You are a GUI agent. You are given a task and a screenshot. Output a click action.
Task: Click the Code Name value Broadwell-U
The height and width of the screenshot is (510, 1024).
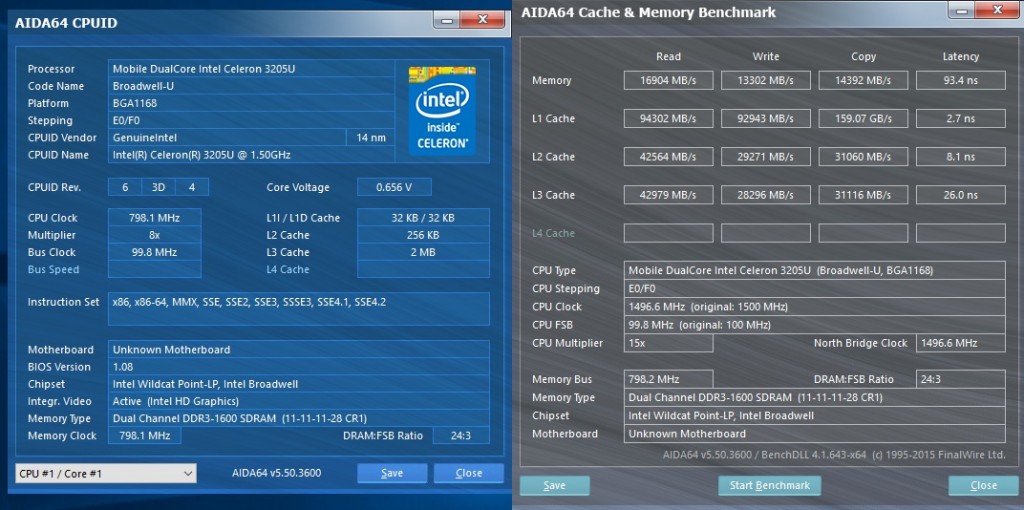(251, 86)
